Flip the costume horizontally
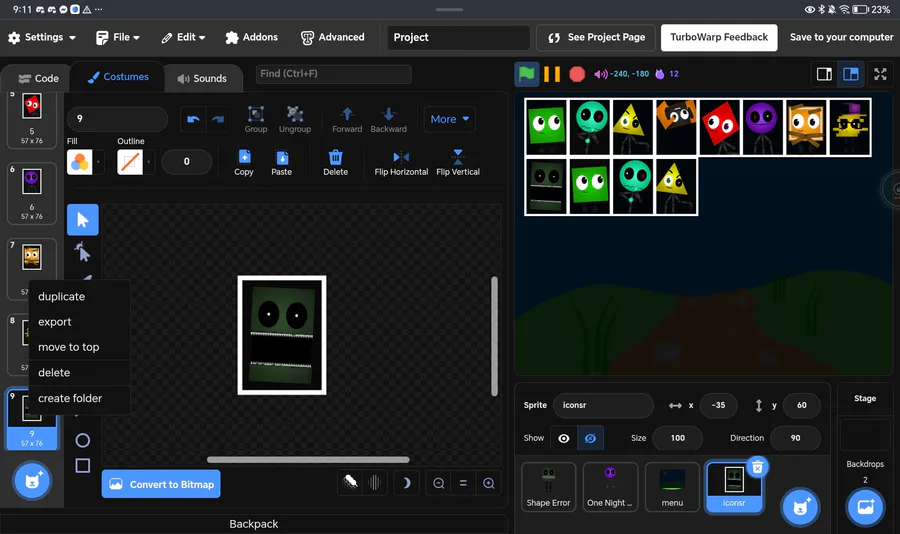900x534 pixels. [x=401, y=162]
